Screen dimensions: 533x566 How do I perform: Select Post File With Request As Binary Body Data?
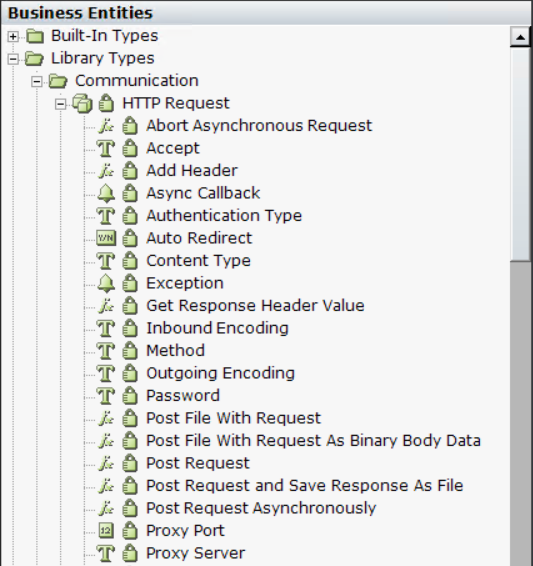[313, 441]
